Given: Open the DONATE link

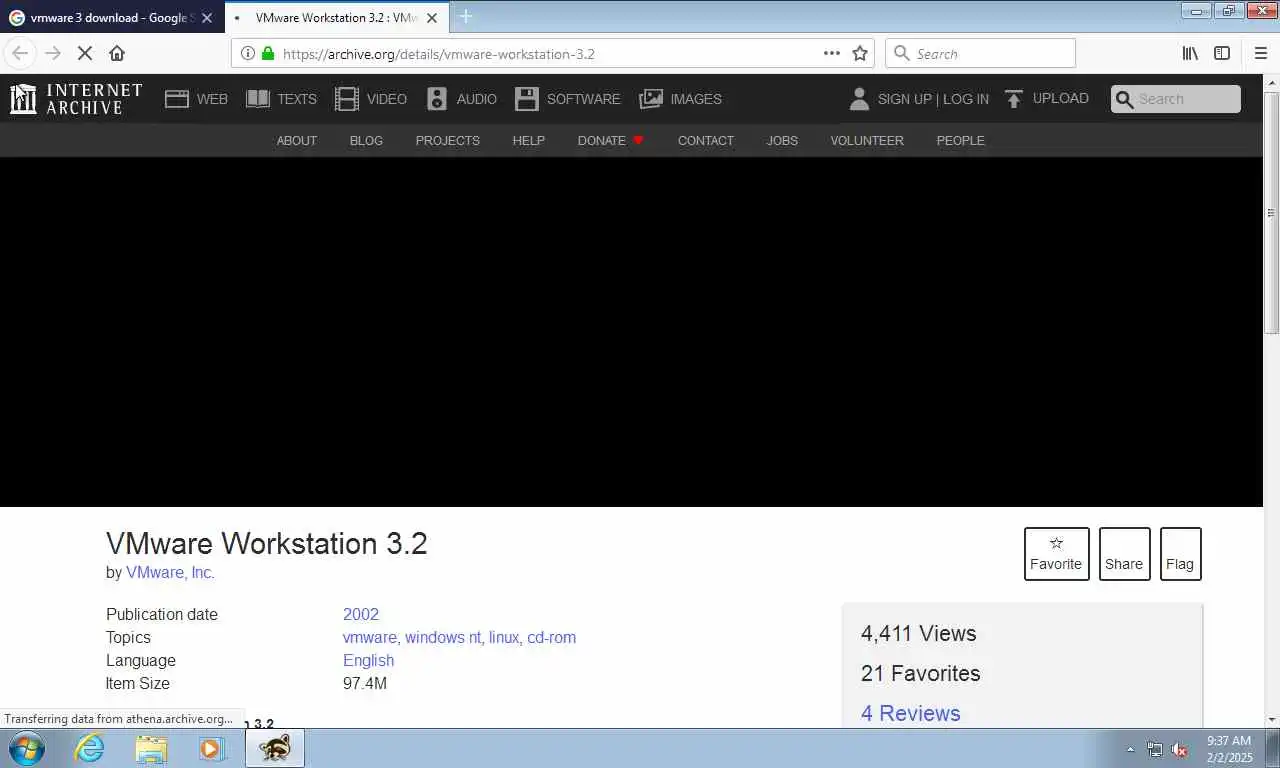Looking at the screenshot, I should (611, 141).
